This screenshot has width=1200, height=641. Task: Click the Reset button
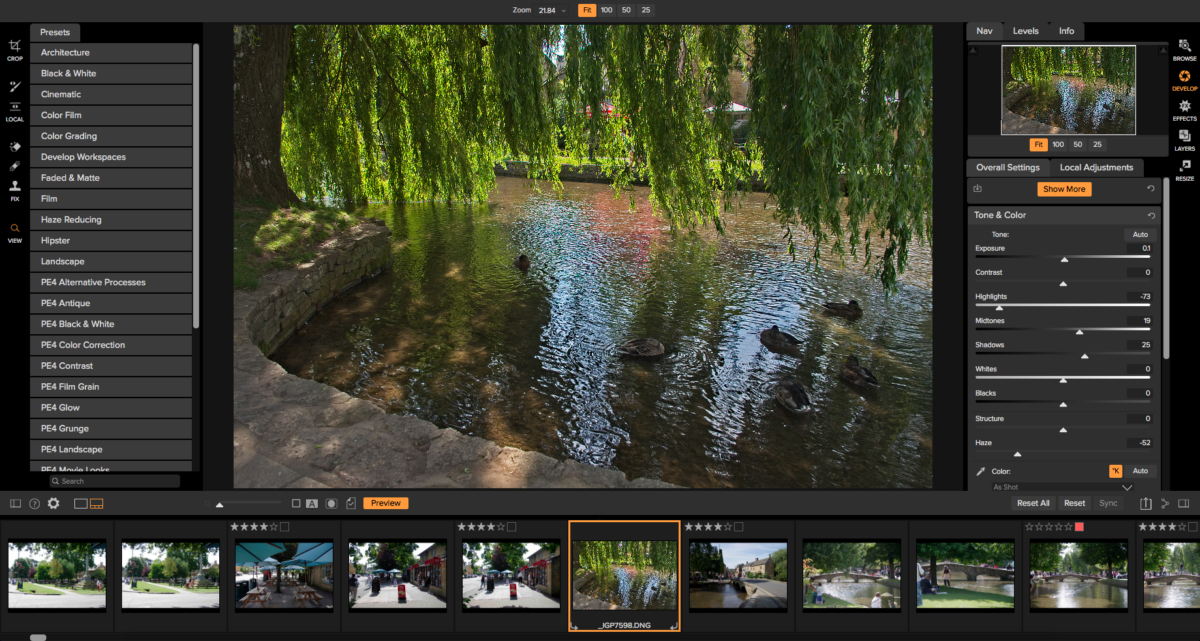pyautogui.click(x=1074, y=503)
